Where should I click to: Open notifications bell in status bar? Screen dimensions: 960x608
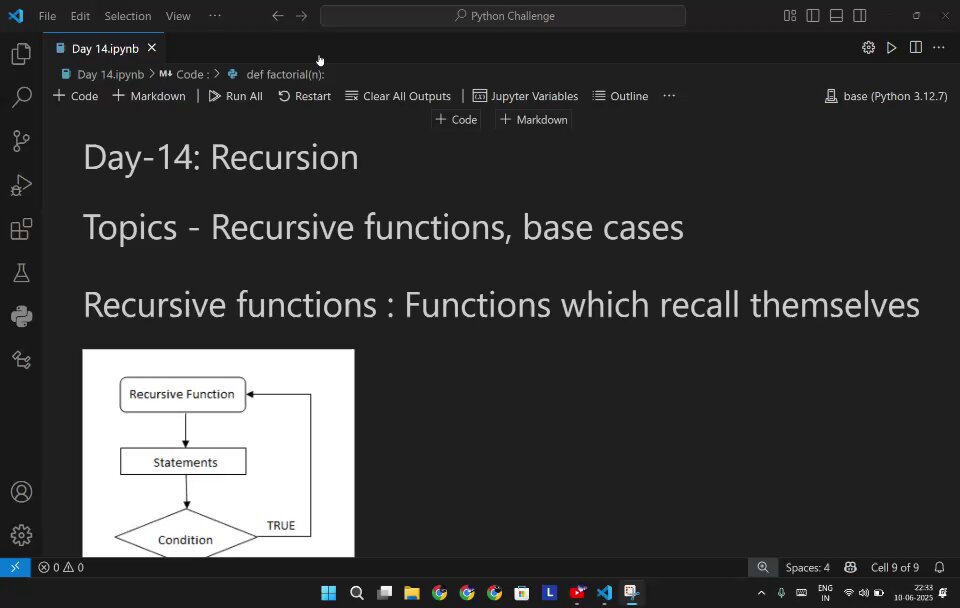939,568
